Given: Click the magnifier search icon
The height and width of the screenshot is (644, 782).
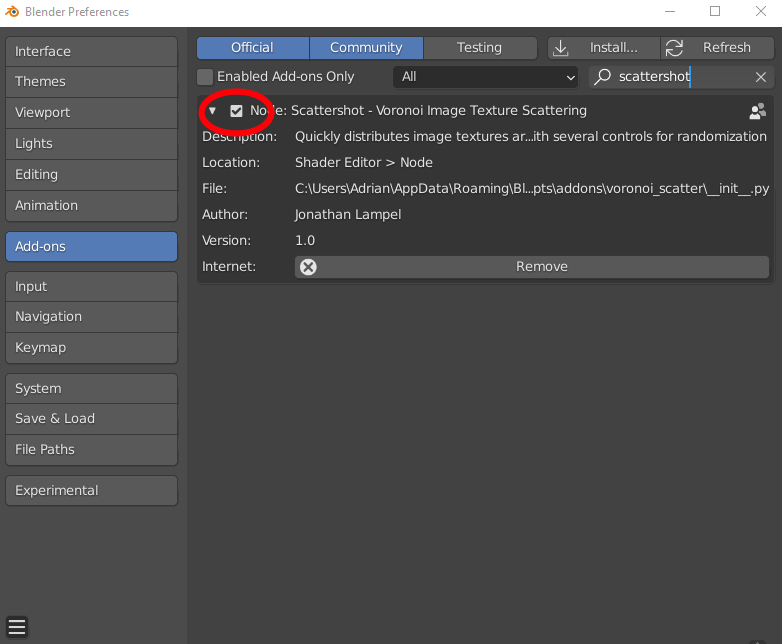Looking at the screenshot, I should (602, 76).
